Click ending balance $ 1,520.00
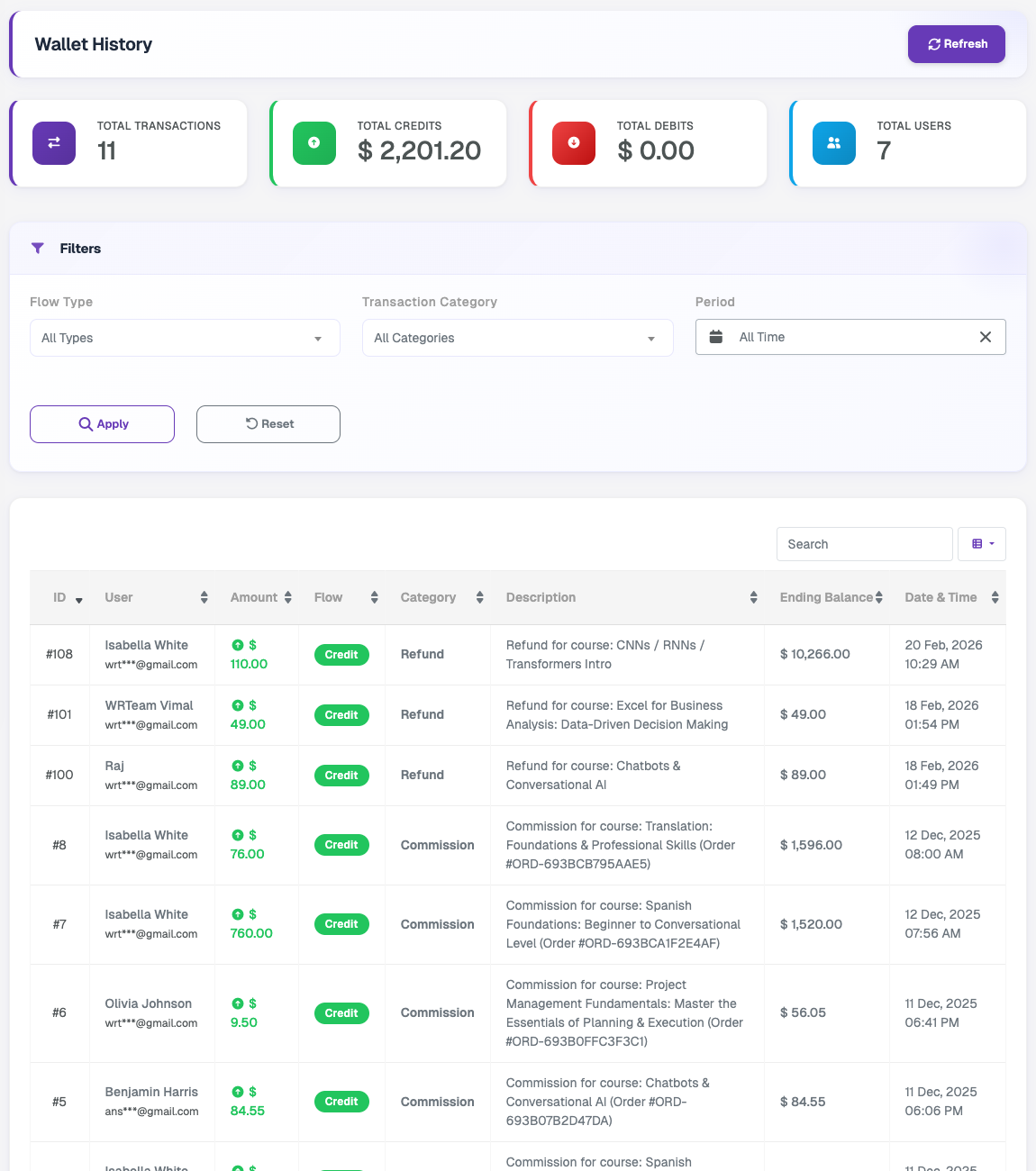Image resolution: width=1036 pixels, height=1171 pixels. (811, 924)
